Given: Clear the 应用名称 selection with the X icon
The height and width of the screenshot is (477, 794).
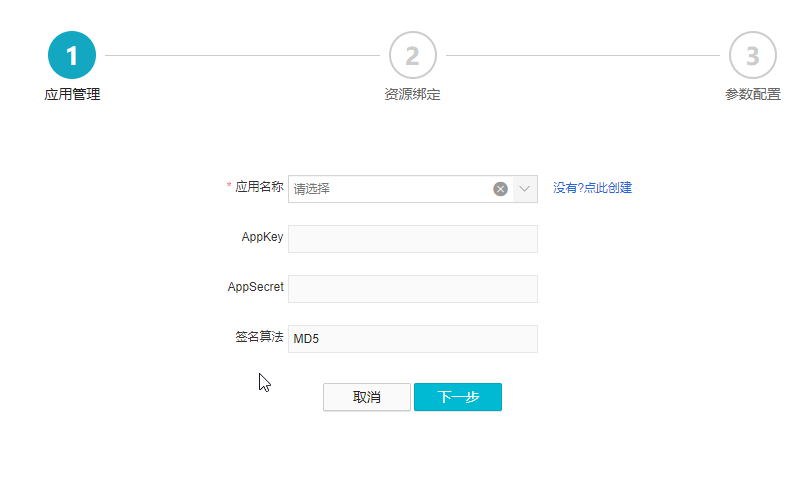Looking at the screenshot, I should click(x=500, y=189).
